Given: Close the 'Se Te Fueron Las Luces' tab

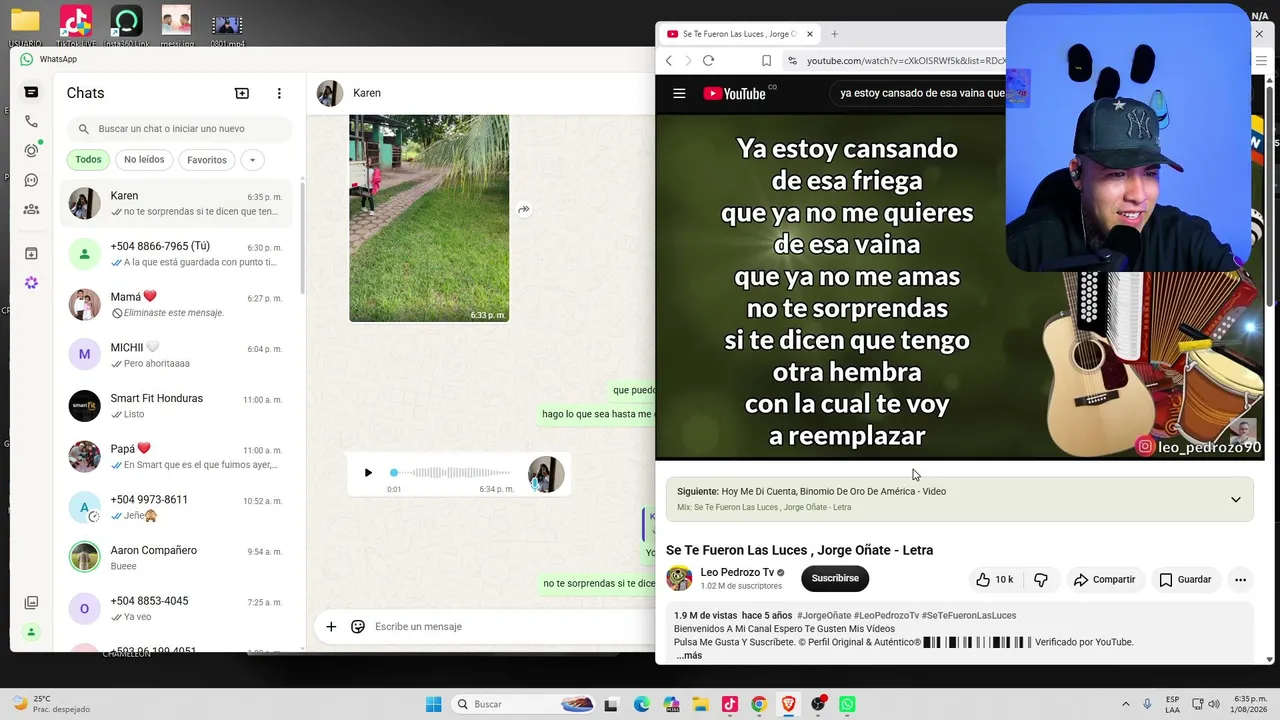Looking at the screenshot, I should tap(810, 34).
